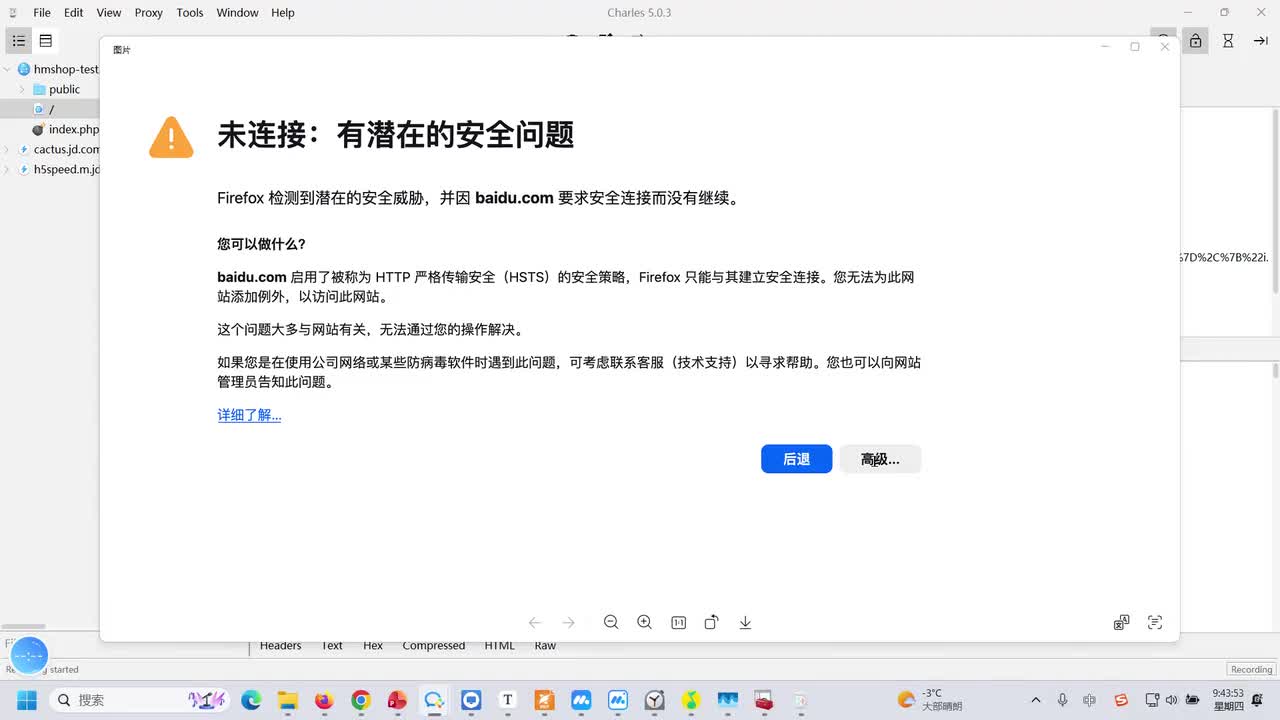Rotate the image in the viewer
The image size is (1280, 720).
point(711,622)
